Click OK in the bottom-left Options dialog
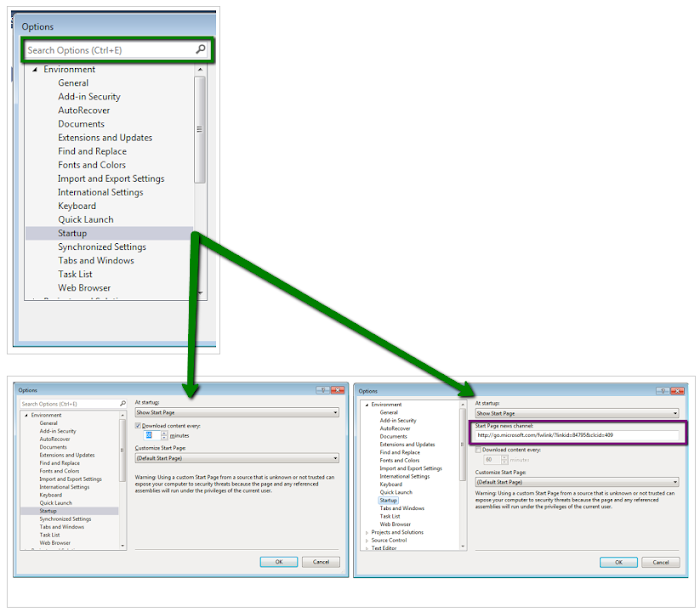This screenshot has height=612, width=700. 279,562
